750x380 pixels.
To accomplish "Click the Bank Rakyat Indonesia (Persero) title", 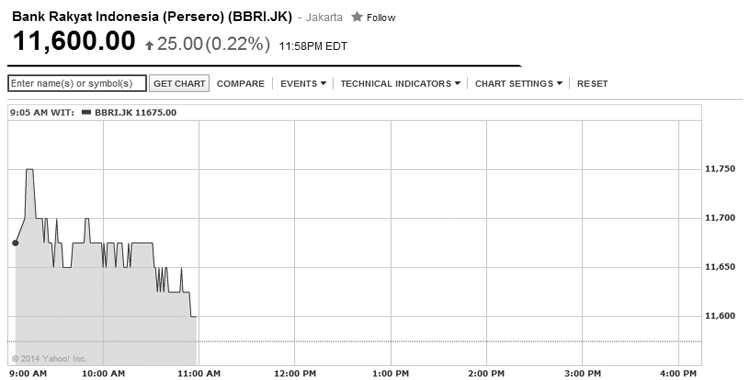I will click(x=152, y=17).
